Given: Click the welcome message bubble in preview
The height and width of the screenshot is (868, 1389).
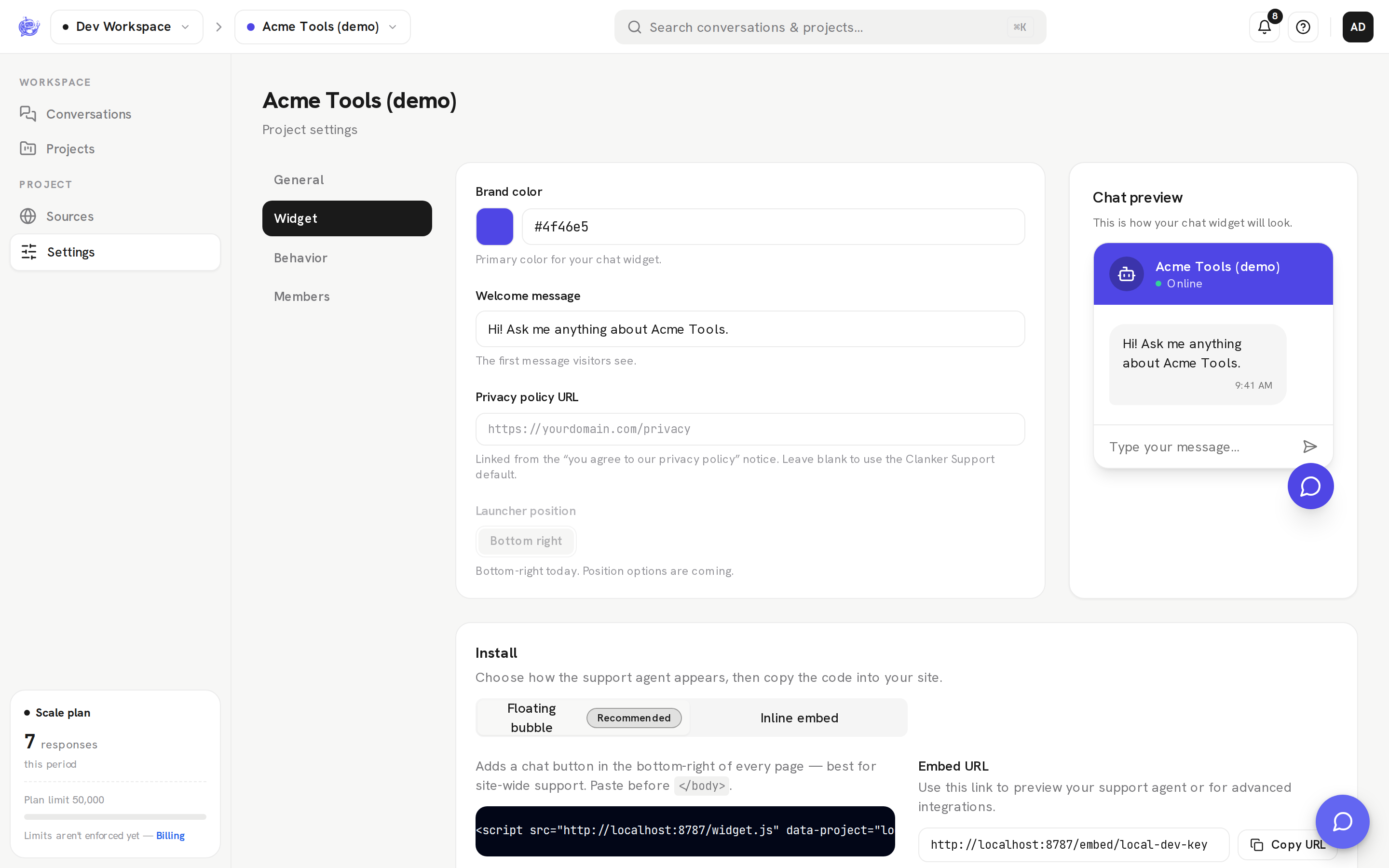Looking at the screenshot, I should coord(1198,364).
